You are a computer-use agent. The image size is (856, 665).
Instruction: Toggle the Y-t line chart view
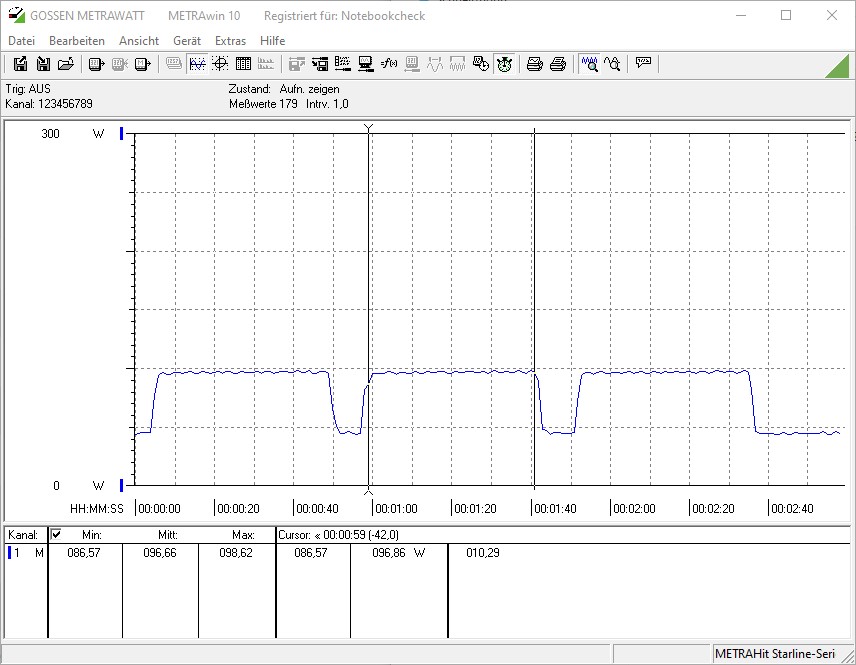(x=197, y=64)
